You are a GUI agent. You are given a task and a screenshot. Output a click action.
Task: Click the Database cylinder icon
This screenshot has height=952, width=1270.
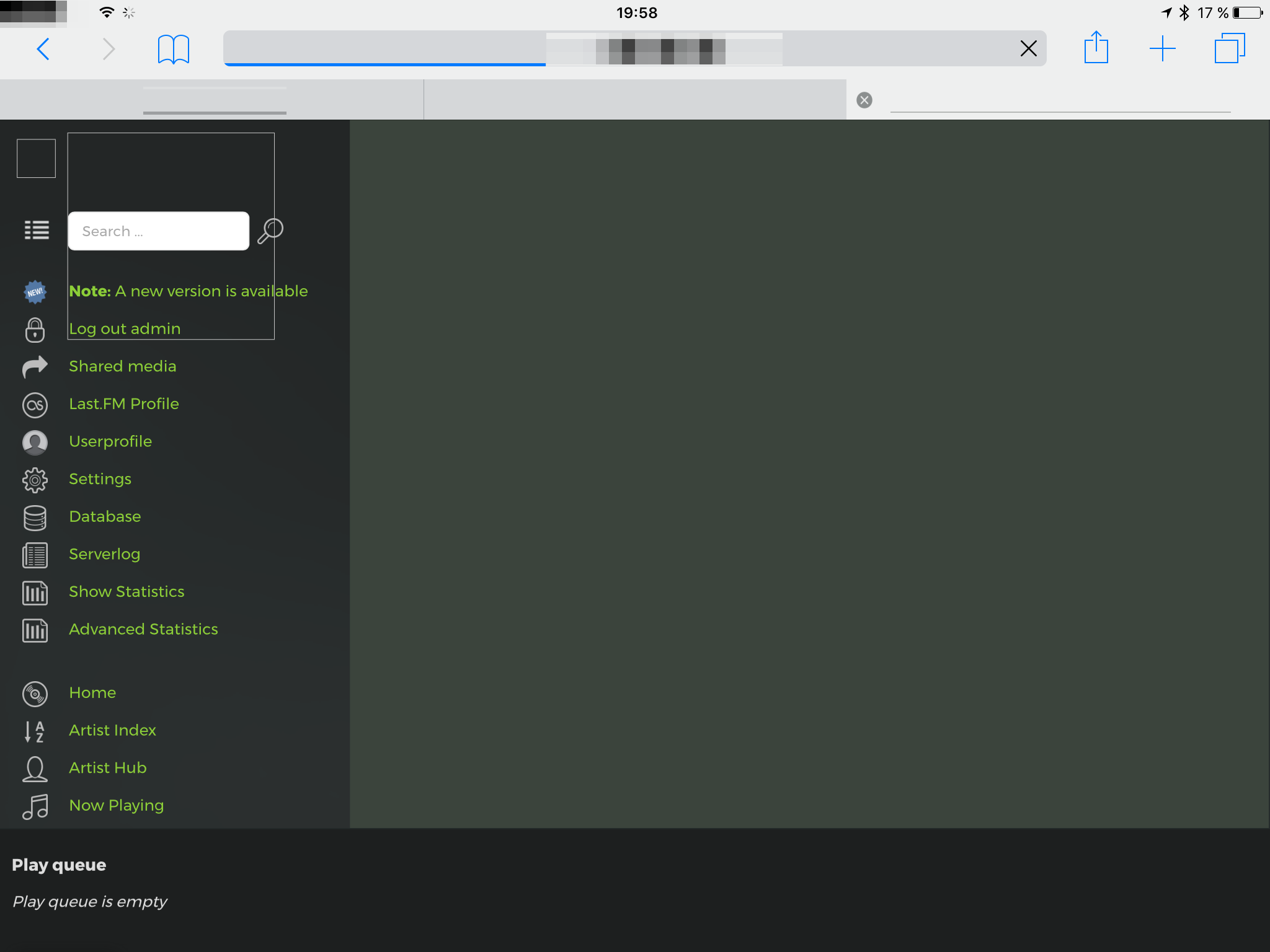coord(35,518)
